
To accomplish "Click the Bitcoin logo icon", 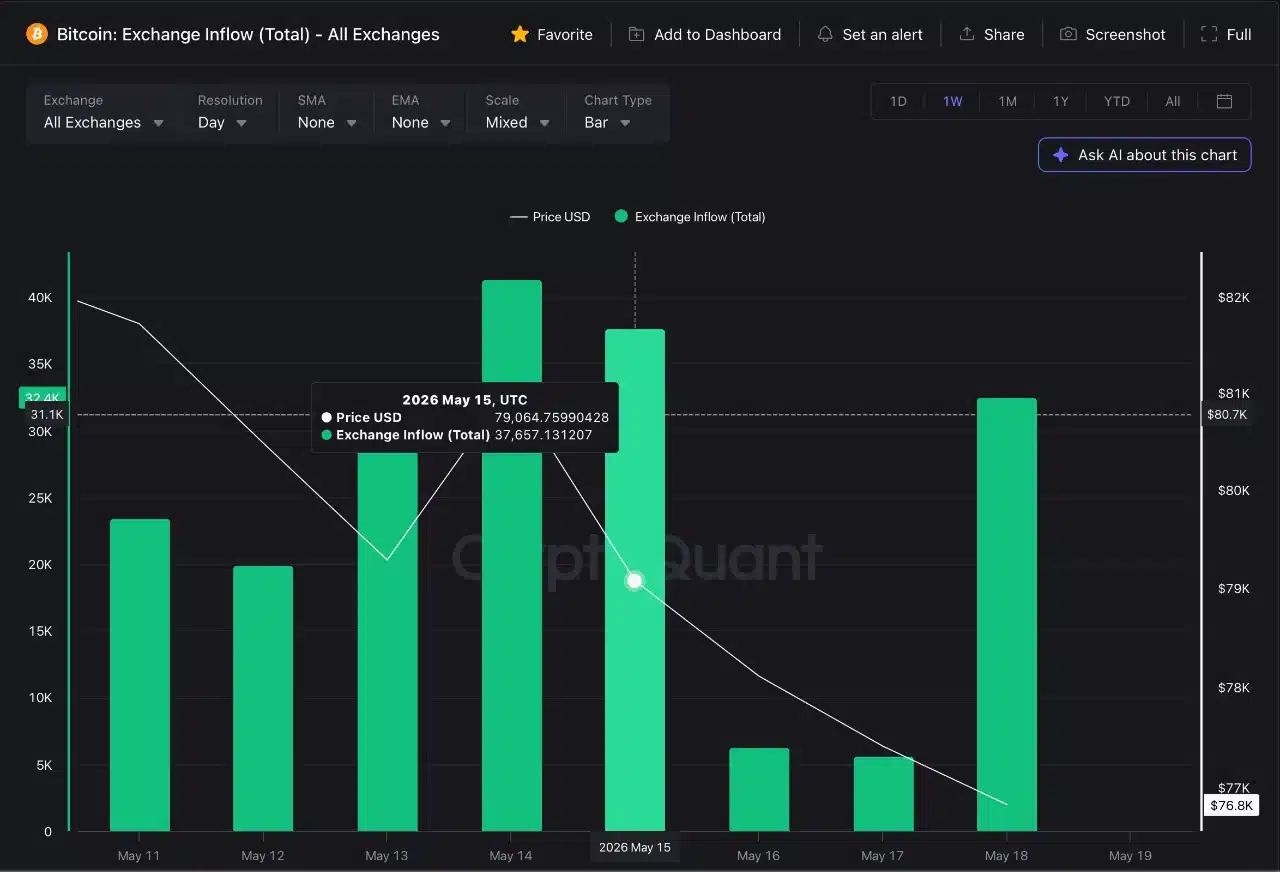I will coord(37,34).
